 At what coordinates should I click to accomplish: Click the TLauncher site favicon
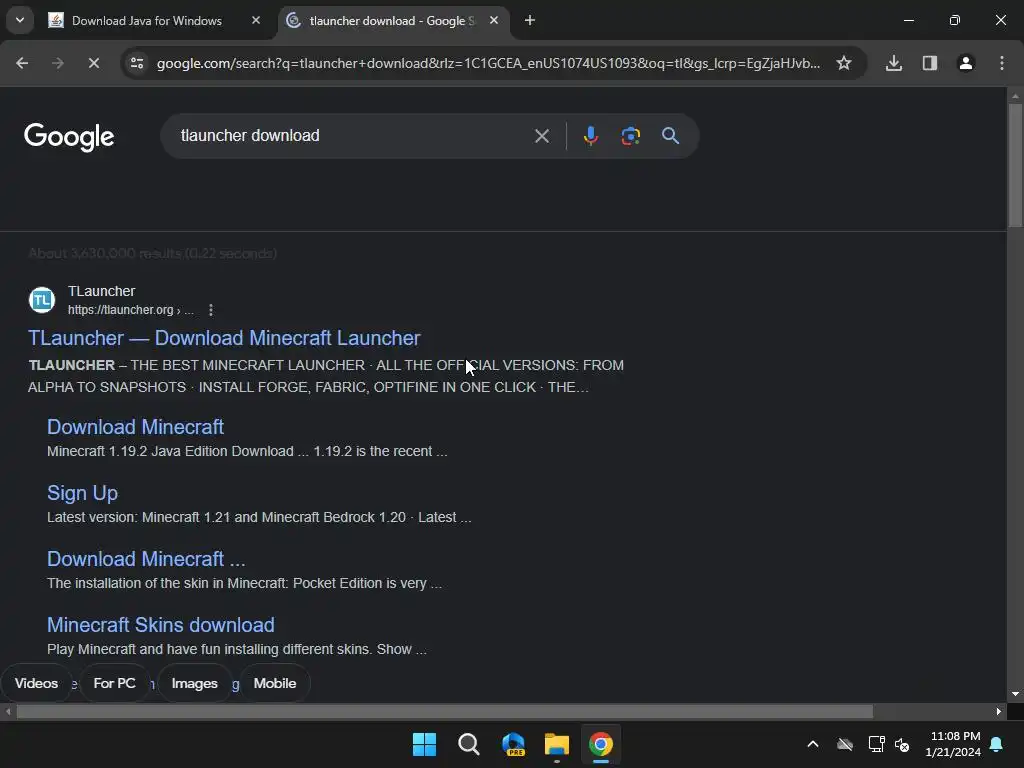tap(42, 300)
